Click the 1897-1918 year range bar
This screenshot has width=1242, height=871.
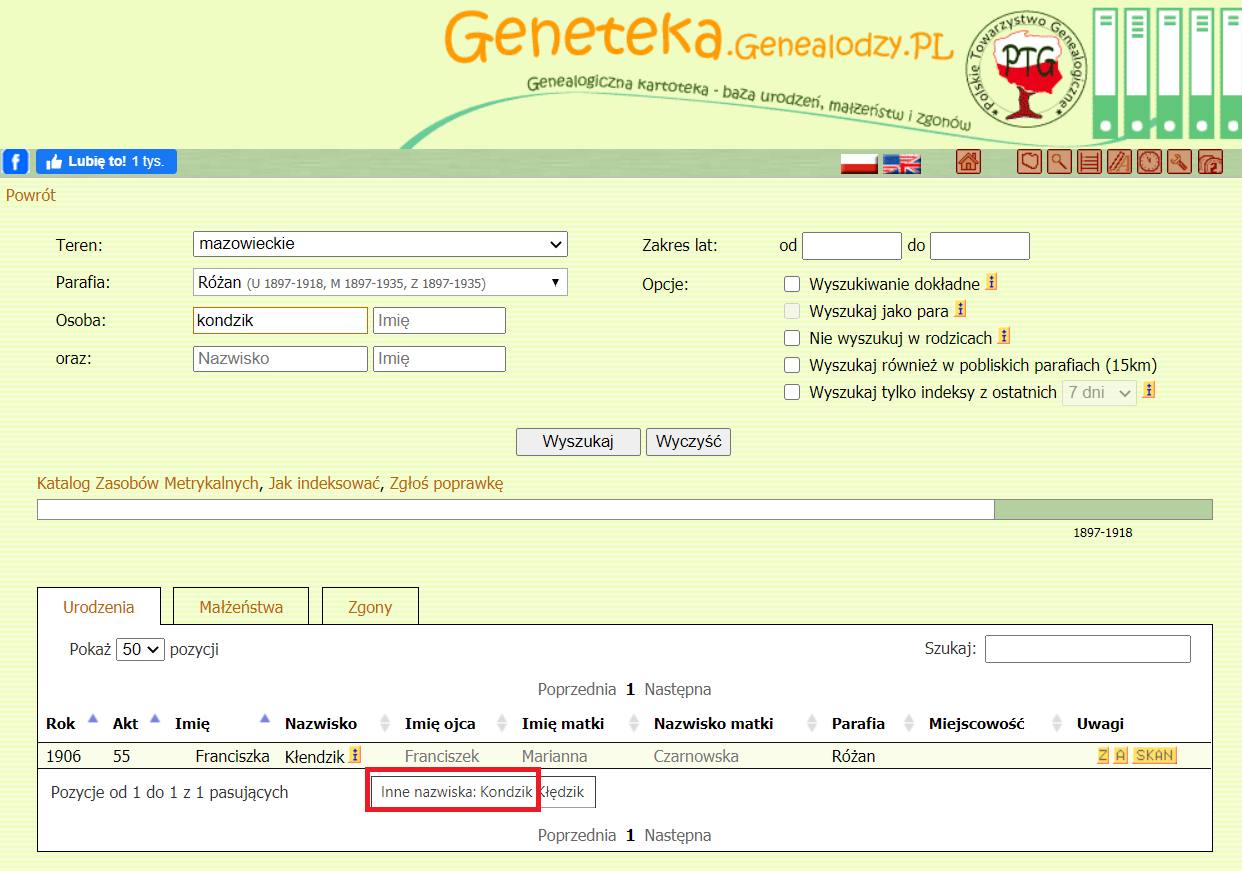coord(1103,509)
